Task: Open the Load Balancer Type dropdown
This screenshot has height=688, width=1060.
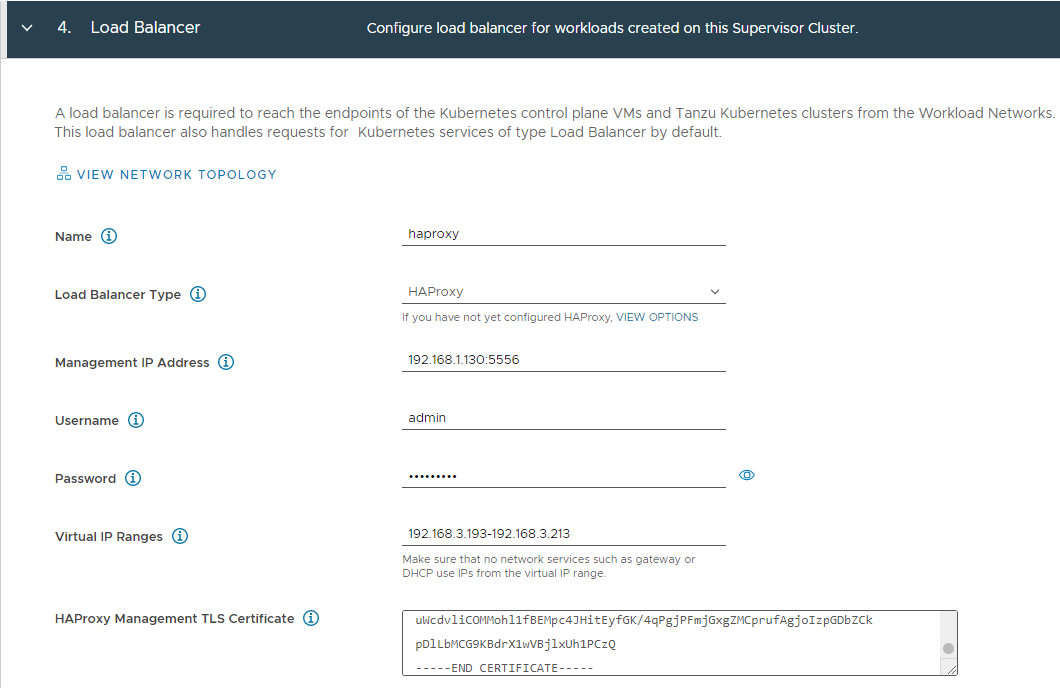Action: [715, 291]
